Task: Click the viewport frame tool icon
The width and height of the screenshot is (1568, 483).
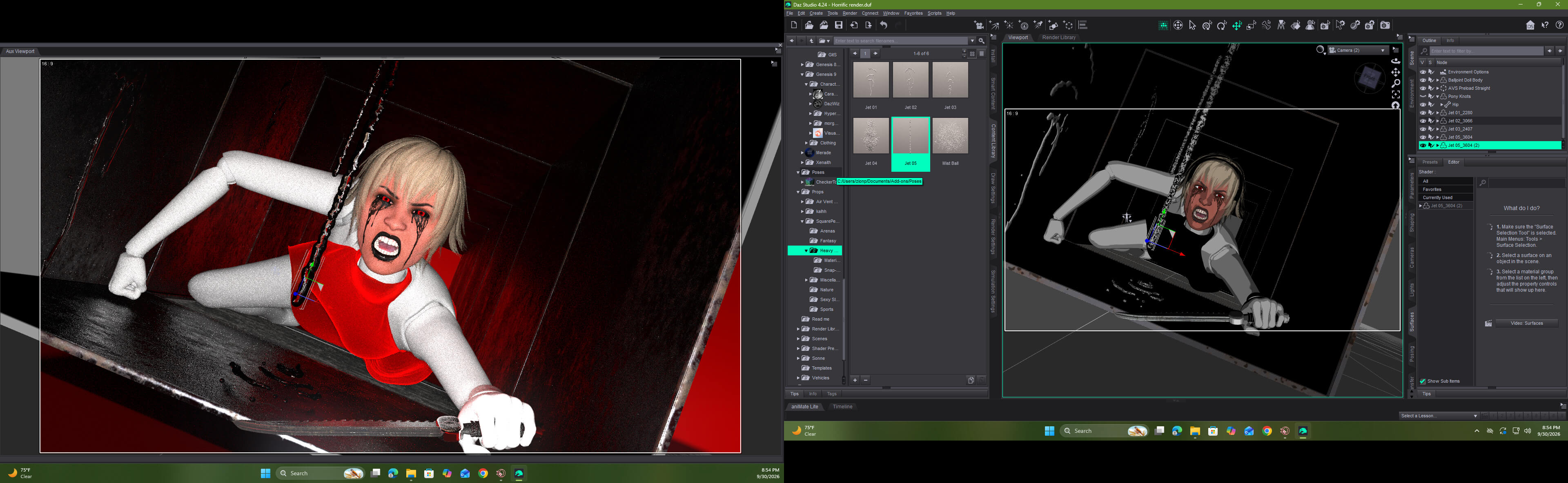Action: [1396, 94]
